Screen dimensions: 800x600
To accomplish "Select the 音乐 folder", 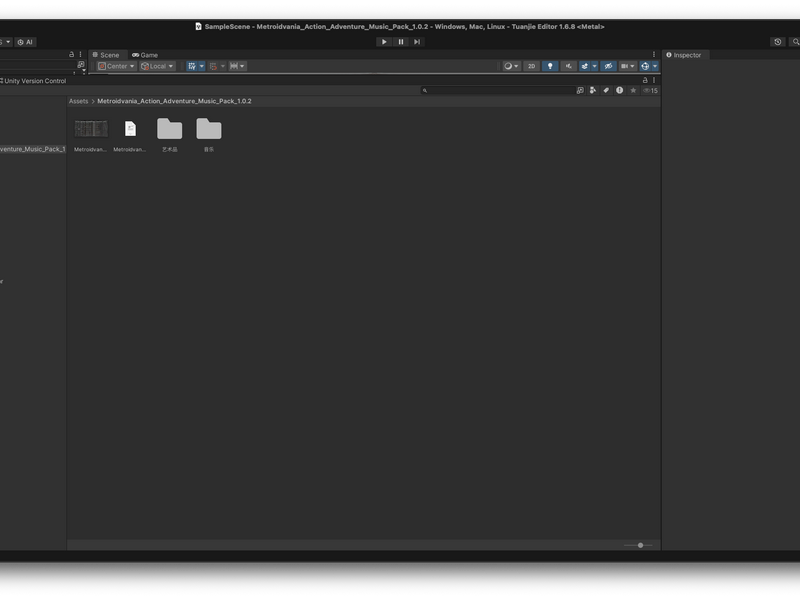I will point(209,135).
